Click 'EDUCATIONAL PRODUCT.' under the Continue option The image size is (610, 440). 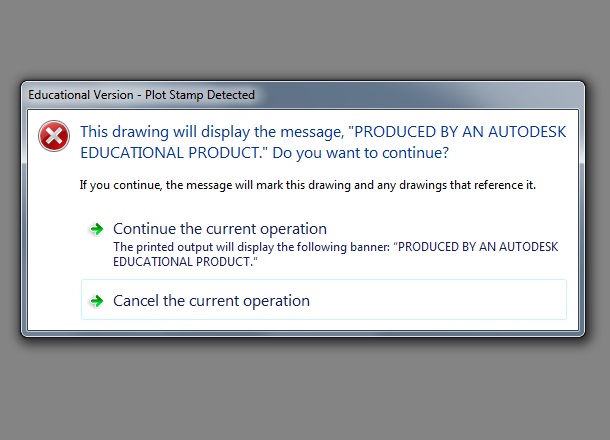pyautogui.click(x=183, y=262)
